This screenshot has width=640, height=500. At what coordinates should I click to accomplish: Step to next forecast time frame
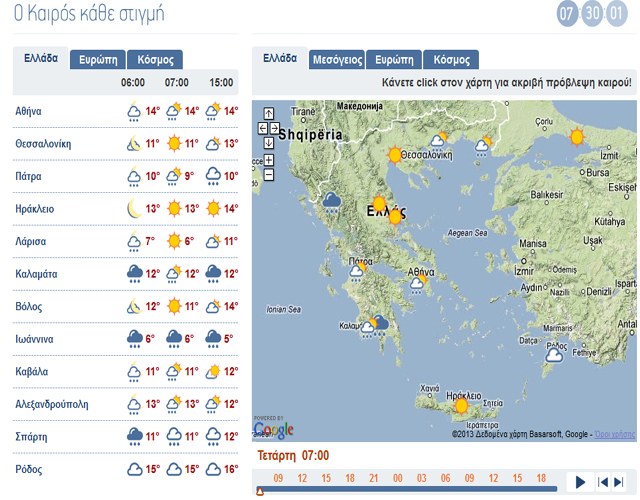click(621, 482)
